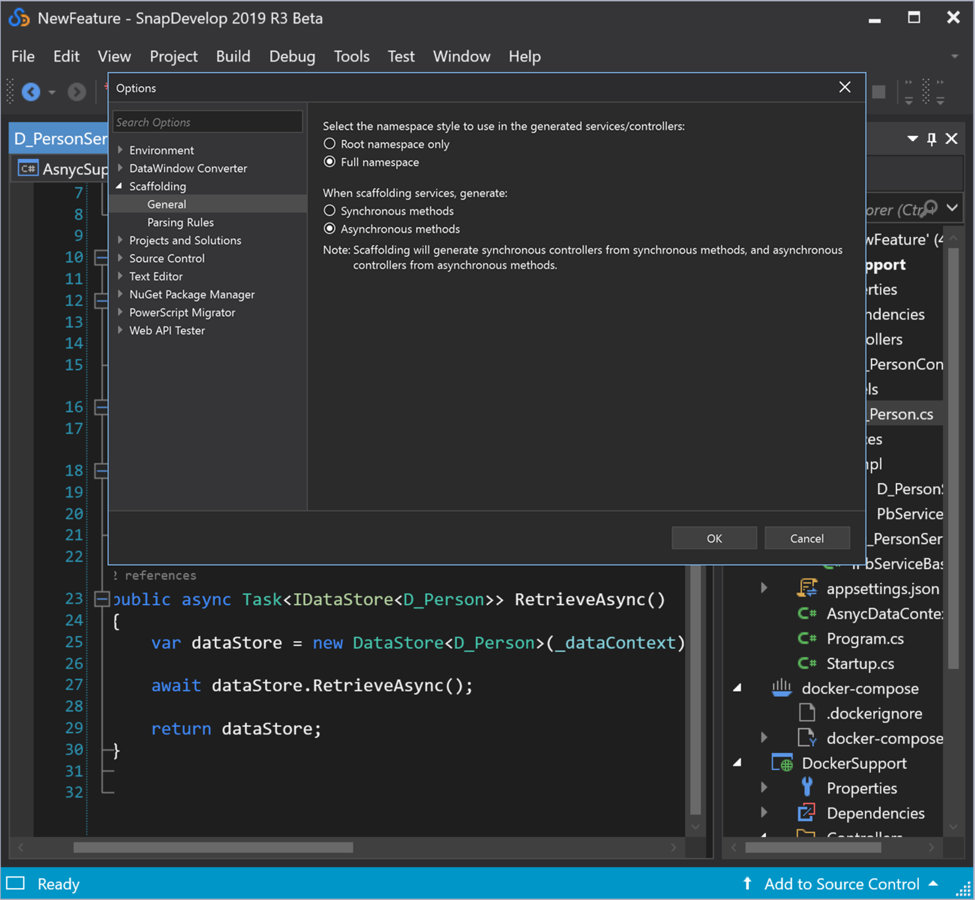Screen dimensions: 975x900
Task: Open the Build menu
Action: click(x=233, y=57)
